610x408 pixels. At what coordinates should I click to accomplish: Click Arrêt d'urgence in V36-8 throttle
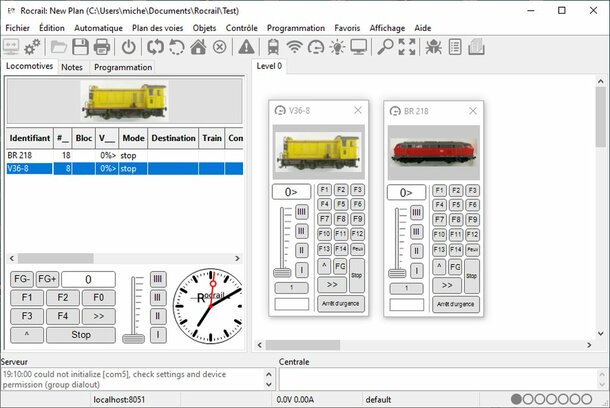340,303
